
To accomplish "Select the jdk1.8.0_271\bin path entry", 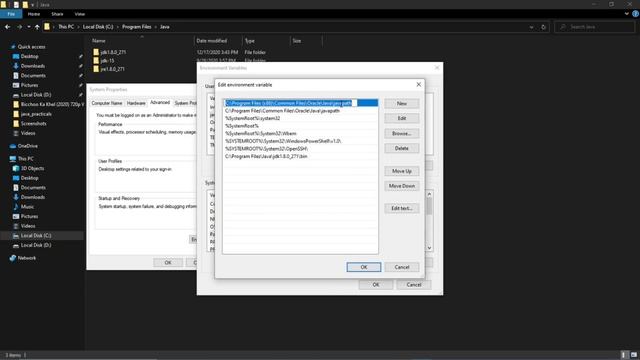I will (300, 156).
